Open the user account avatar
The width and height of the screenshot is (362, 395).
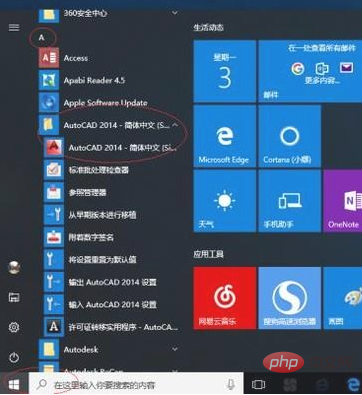[x=14, y=267]
